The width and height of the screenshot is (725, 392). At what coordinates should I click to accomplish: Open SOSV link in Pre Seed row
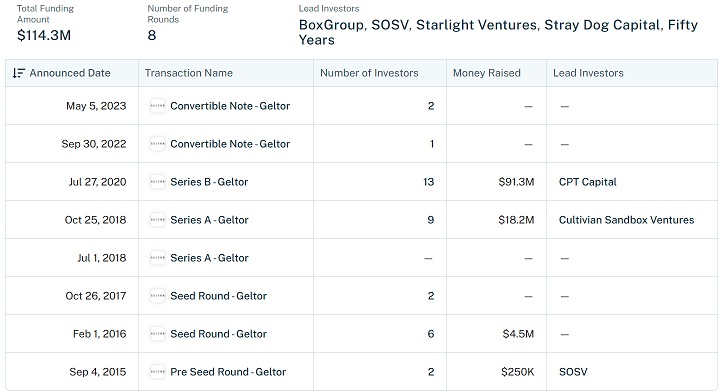[x=573, y=372]
